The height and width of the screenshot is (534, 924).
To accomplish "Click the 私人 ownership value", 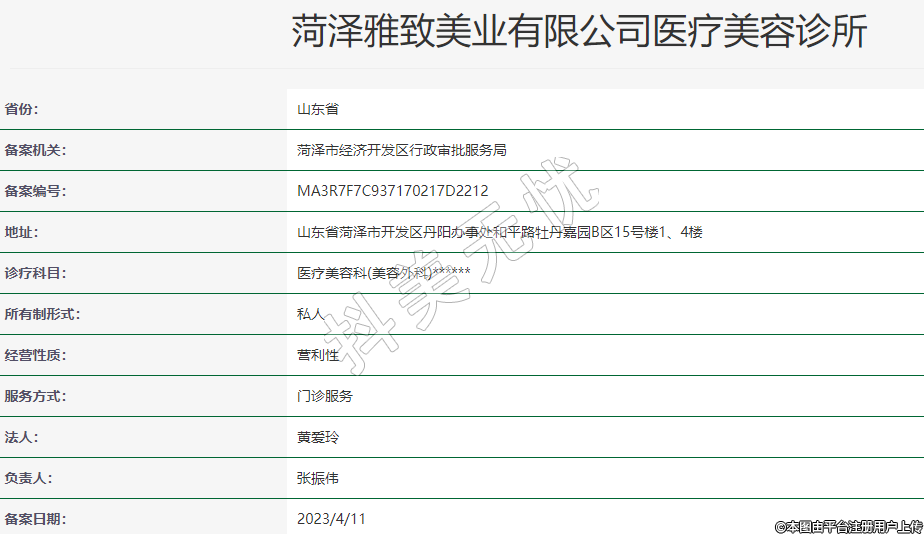I will pos(311,314).
